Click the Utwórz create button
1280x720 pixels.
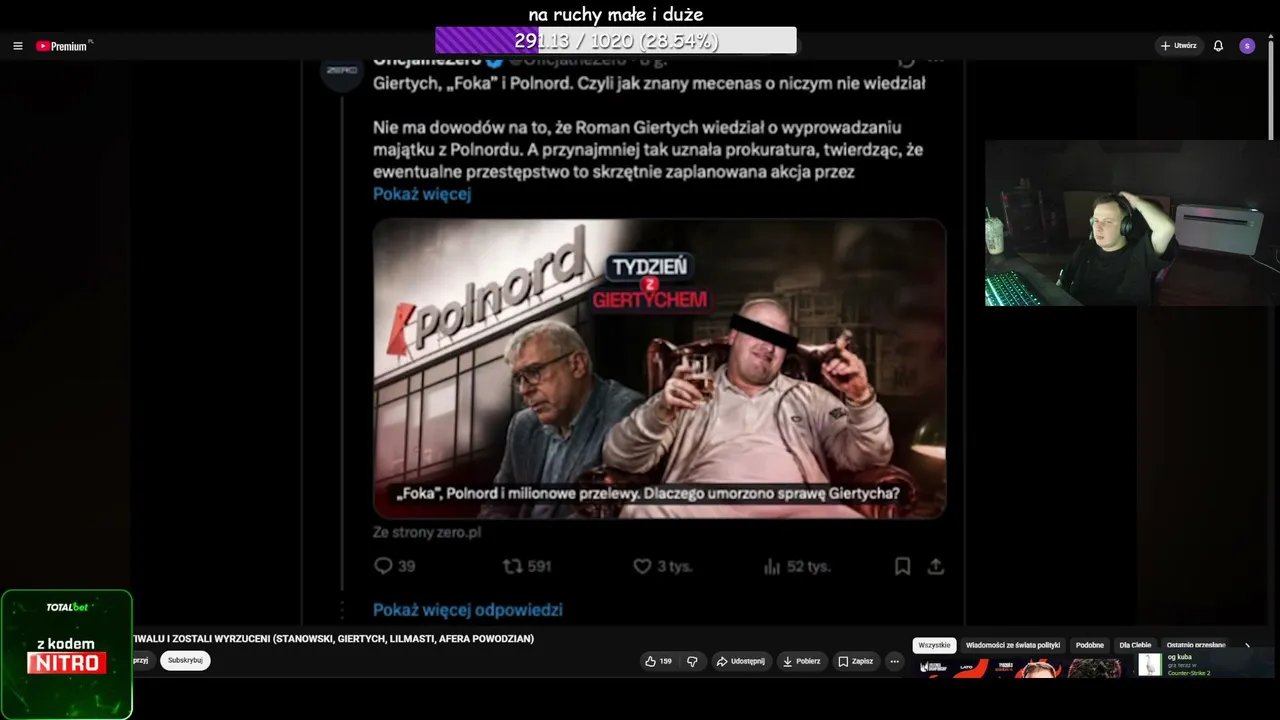point(1179,46)
